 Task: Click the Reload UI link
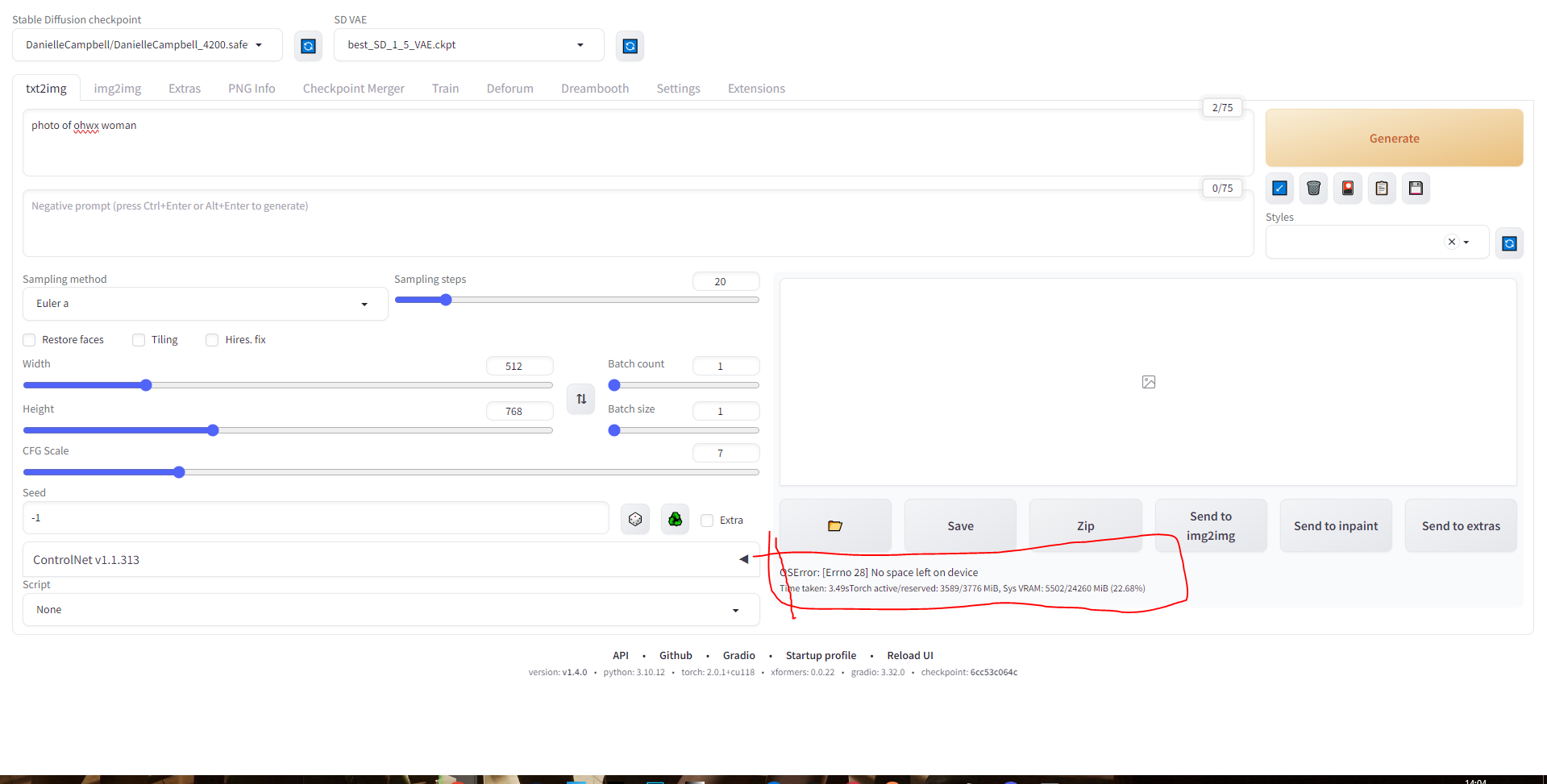click(910, 656)
